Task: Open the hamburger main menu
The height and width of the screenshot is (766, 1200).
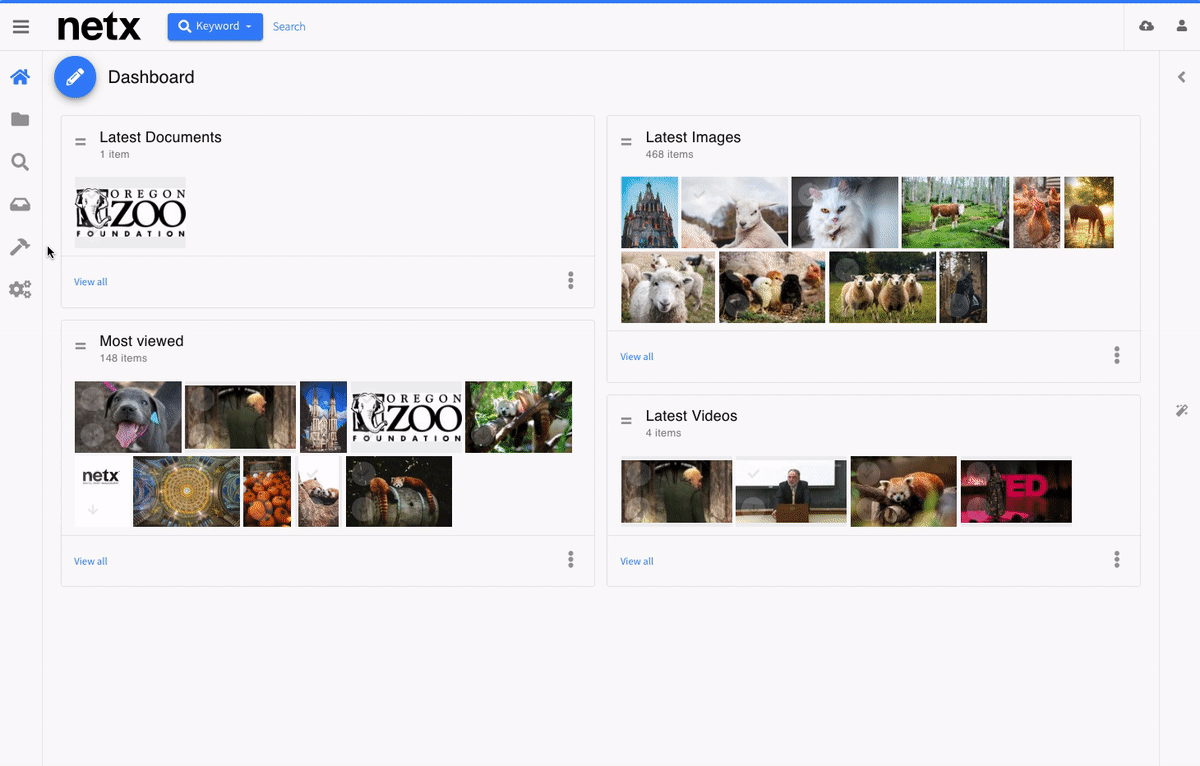Action: click(x=20, y=27)
